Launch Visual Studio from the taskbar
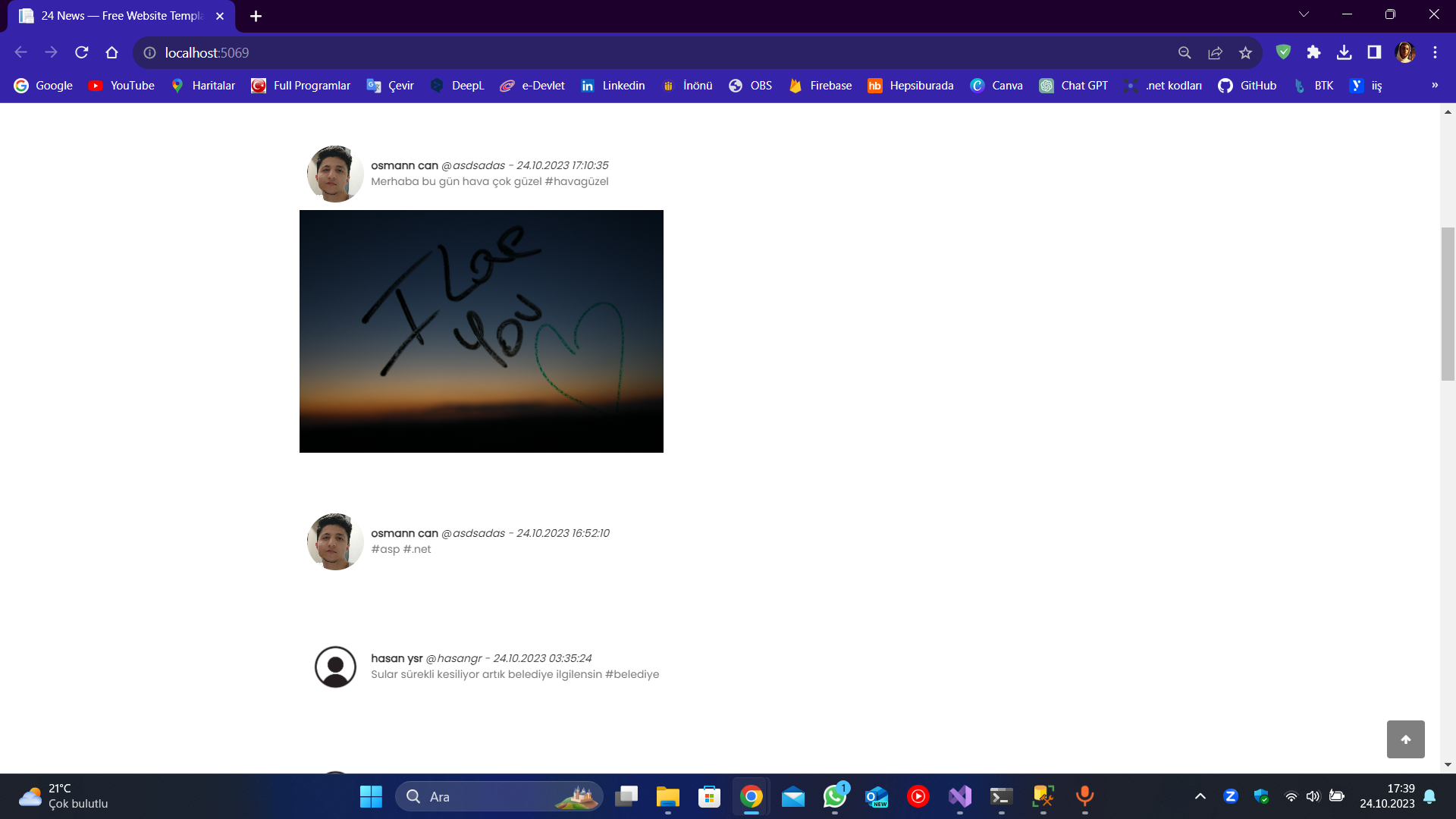The width and height of the screenshot is (1456, 819). tap(960, 797)
